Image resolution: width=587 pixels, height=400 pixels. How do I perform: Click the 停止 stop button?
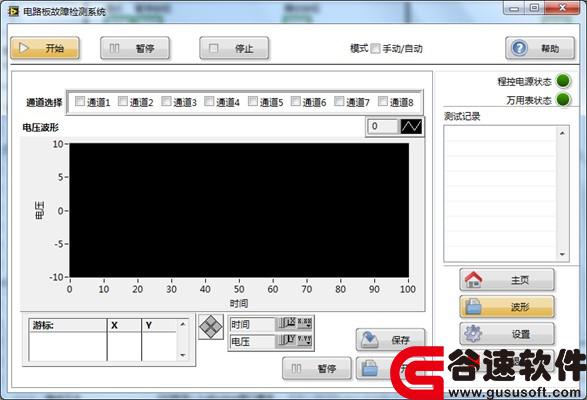pyautogui.click(x=234, y=48)
